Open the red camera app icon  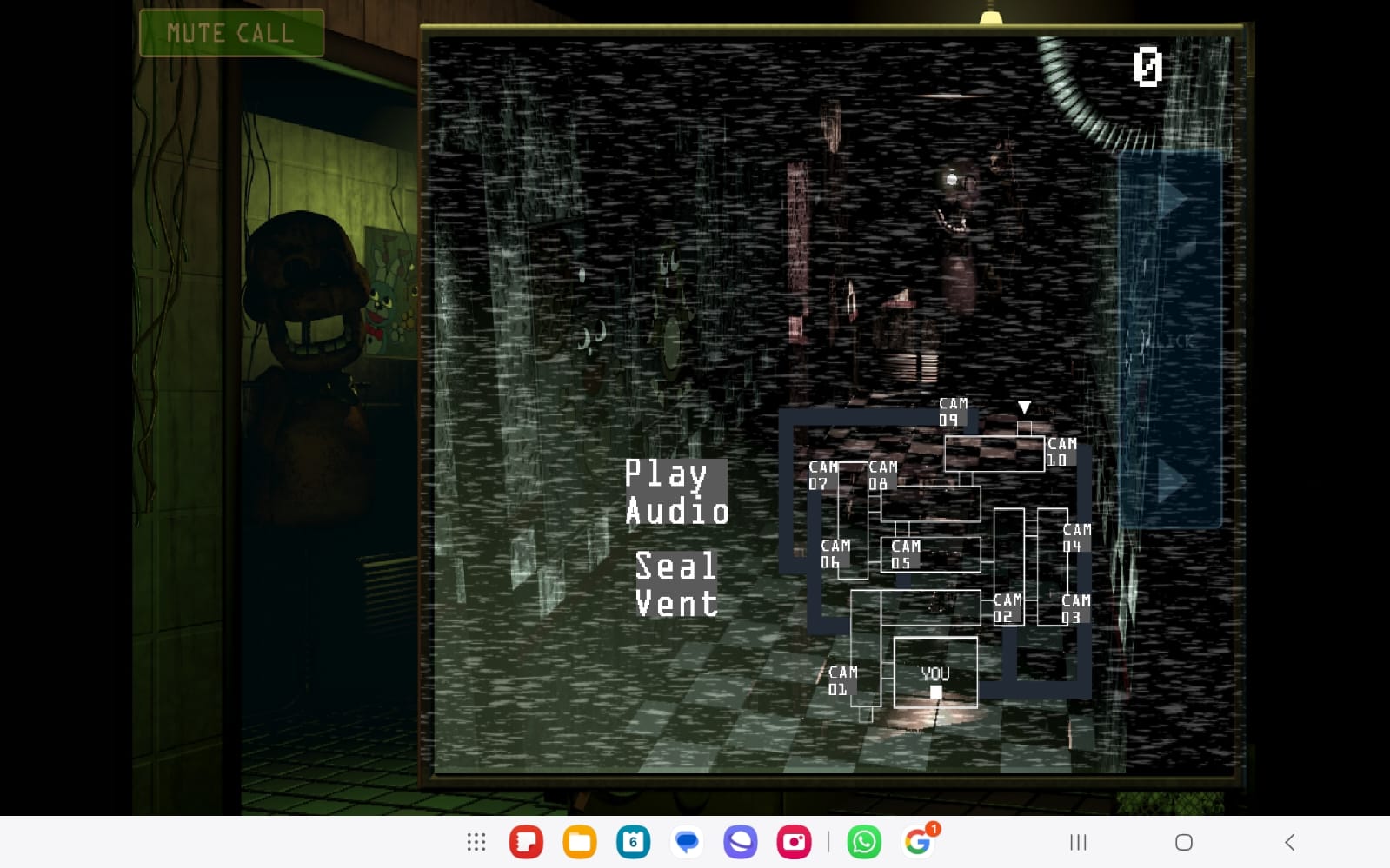point(794,842)
